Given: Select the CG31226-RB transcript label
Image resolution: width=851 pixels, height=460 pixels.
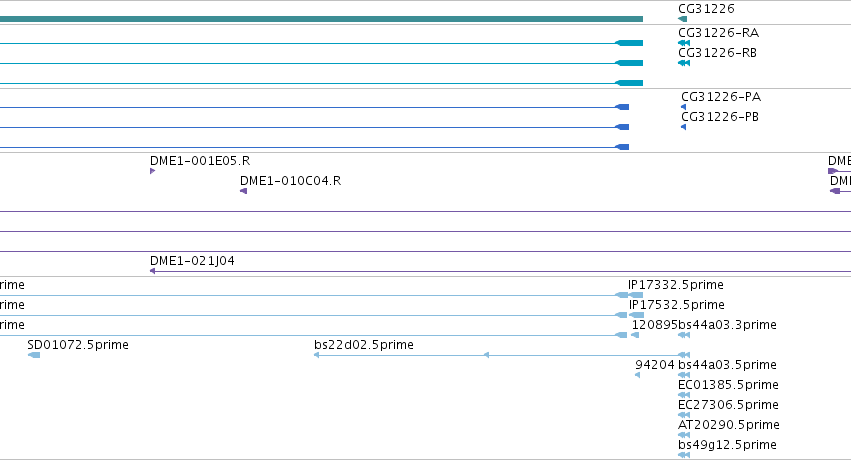Looking at the screenshot, I should [x=717, y=53].
